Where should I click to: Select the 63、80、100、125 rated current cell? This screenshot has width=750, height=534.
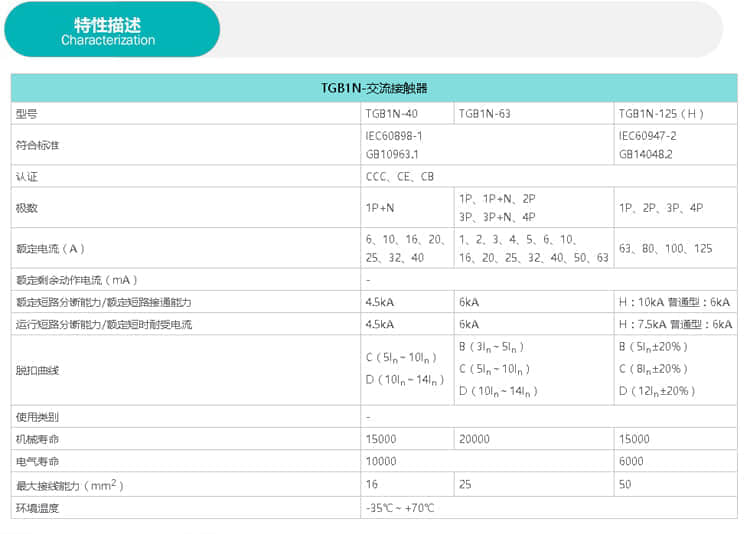point(665,249)
